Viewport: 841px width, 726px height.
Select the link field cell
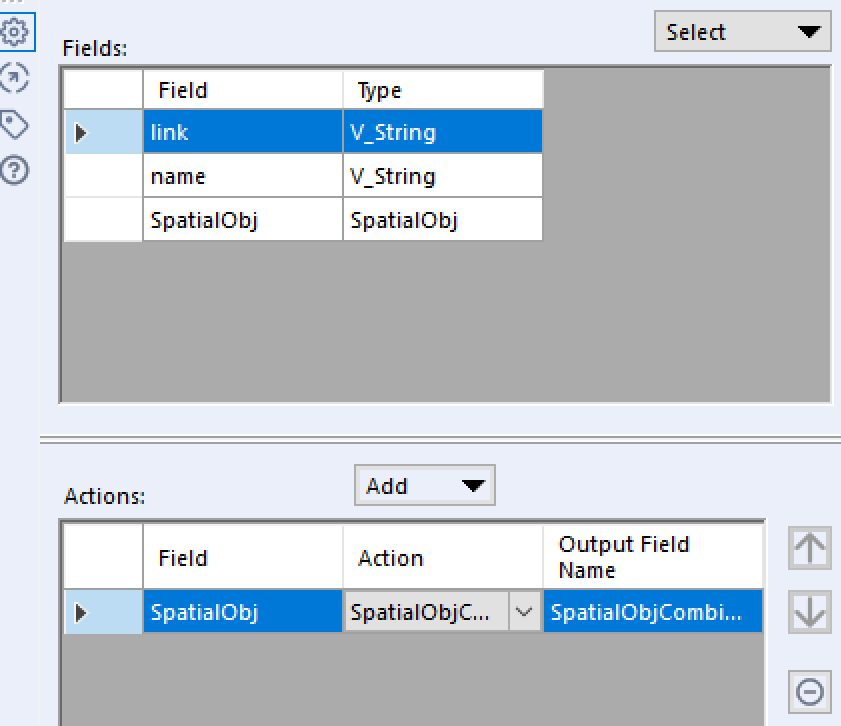pyautogui.click(x=242, y=132)
